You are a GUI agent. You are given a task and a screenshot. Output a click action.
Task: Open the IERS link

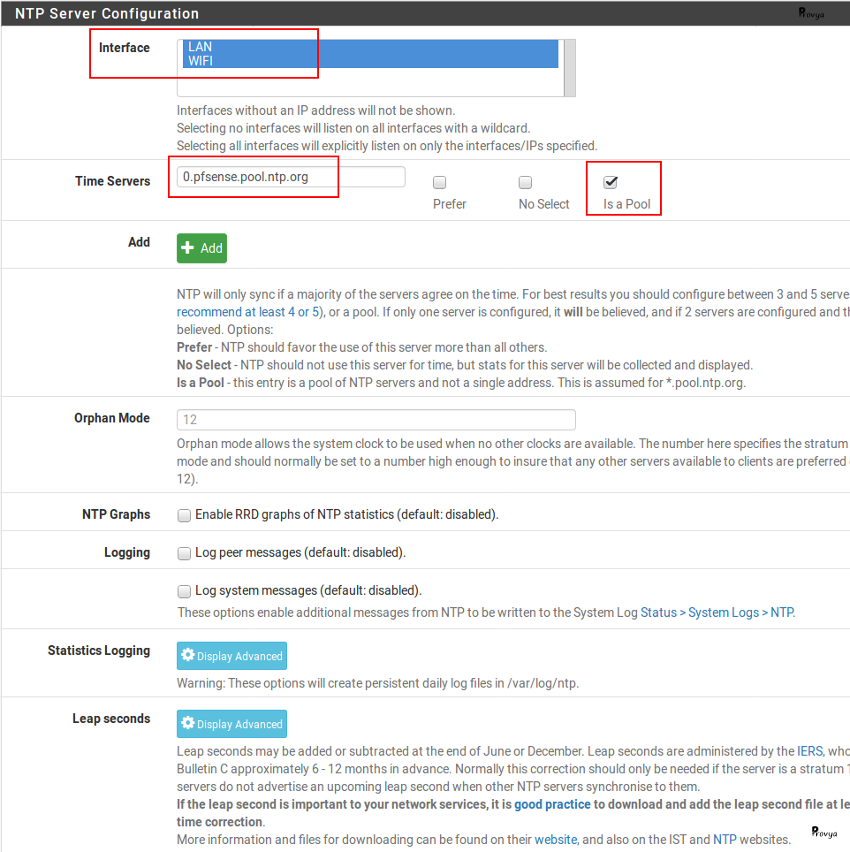[x=810, y=751]
